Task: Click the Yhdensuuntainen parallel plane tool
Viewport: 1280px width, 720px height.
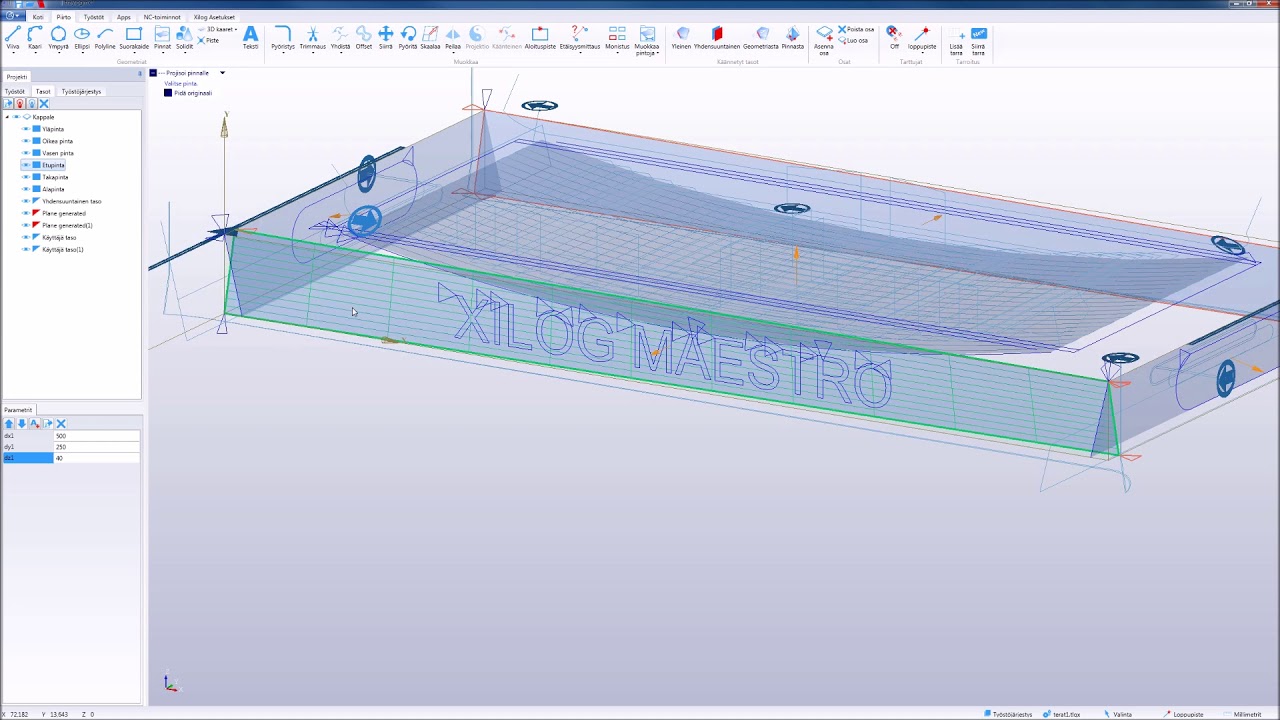Action: 717,38
